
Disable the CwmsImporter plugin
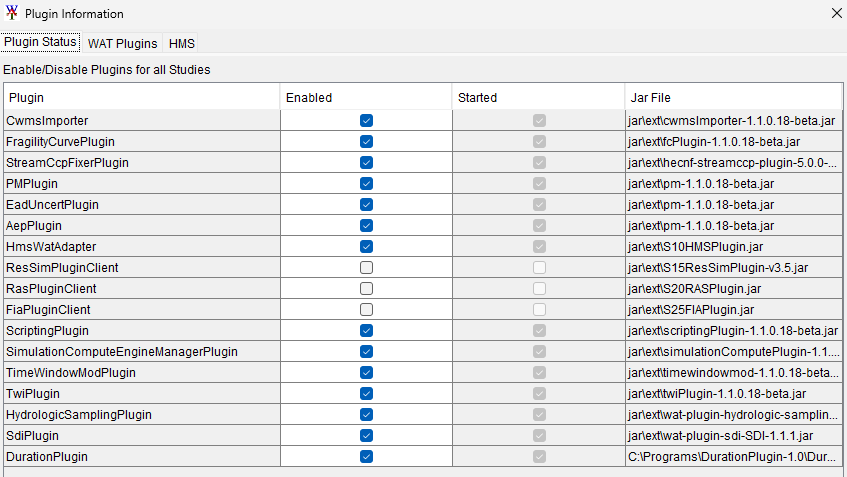[x=366, y=120]
